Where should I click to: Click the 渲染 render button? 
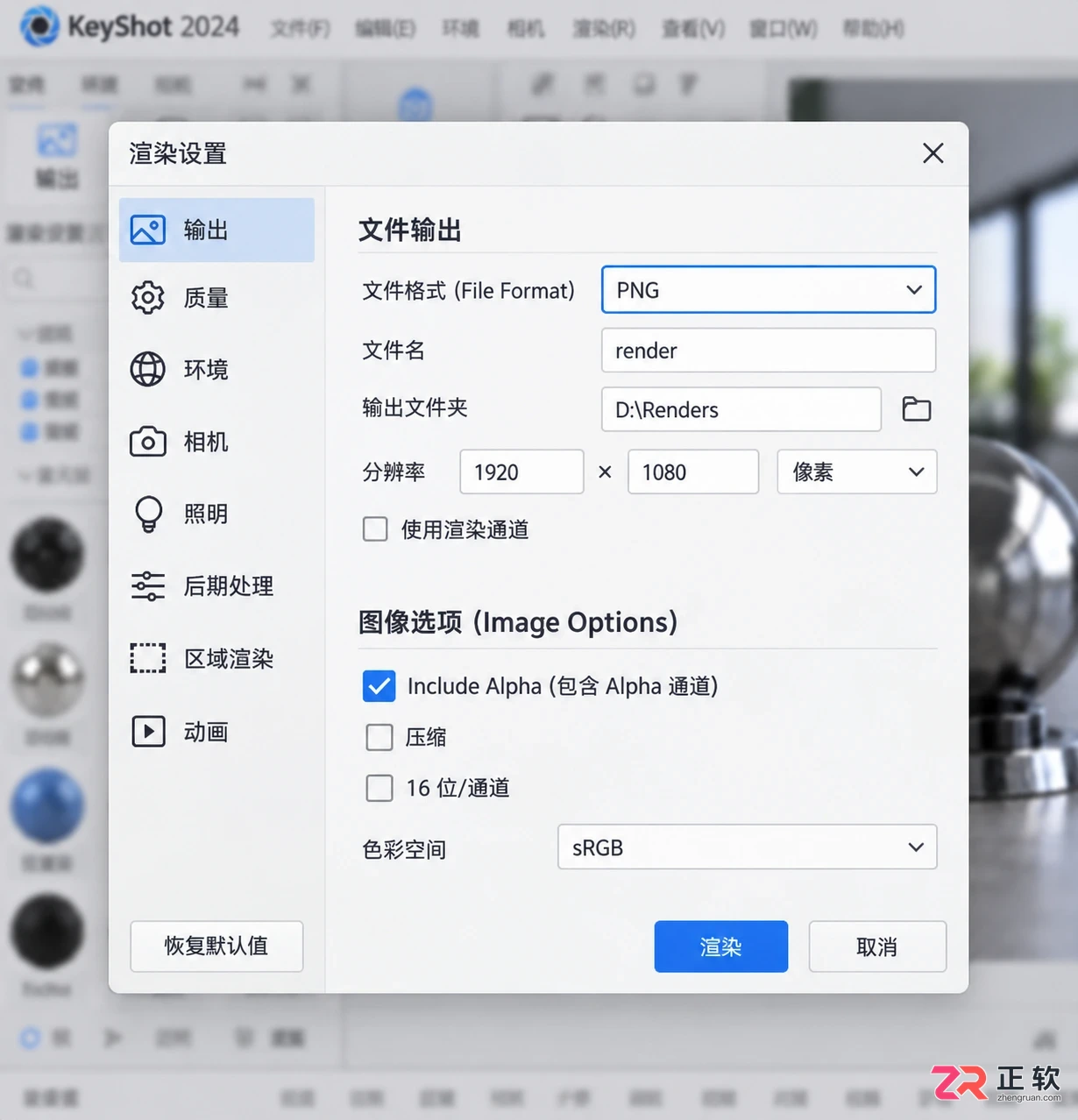(720, 946)
